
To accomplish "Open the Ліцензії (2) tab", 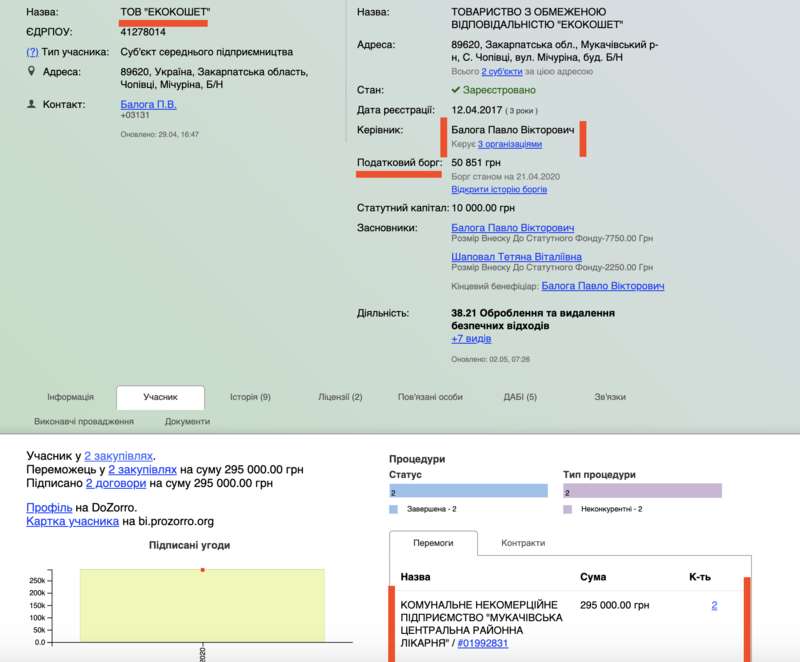I will tap(340, 397).
